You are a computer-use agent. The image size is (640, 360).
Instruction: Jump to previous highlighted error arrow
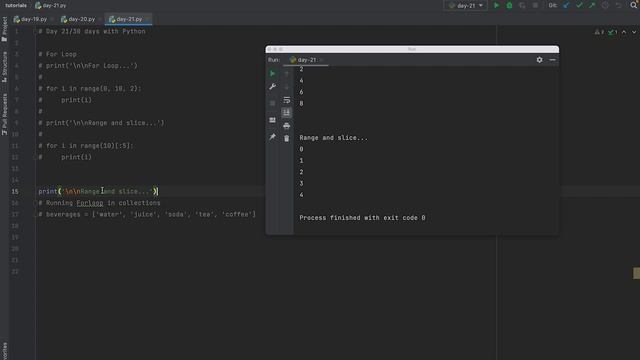click(624, 32)
